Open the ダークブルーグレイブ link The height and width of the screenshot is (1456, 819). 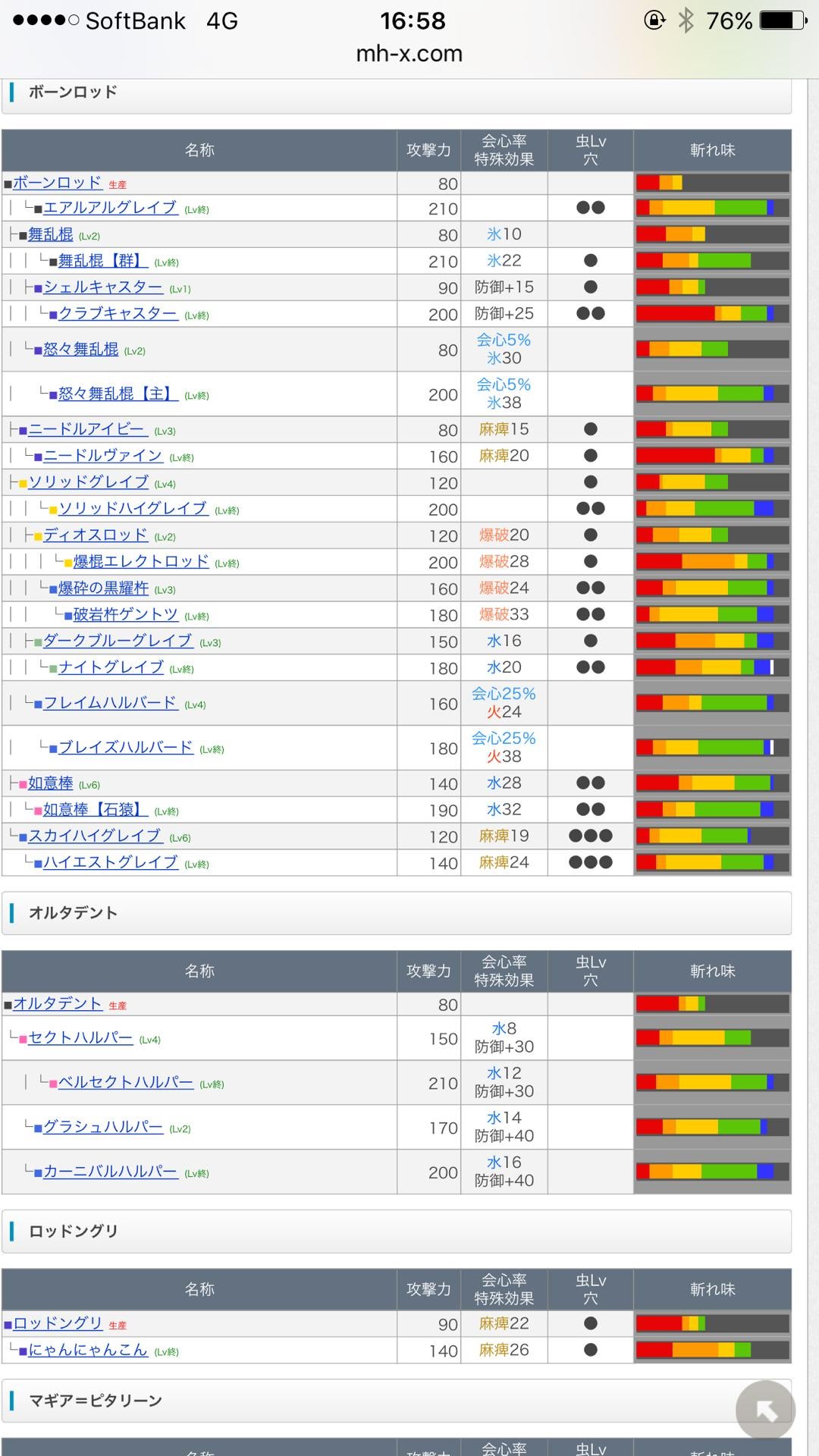118,642
